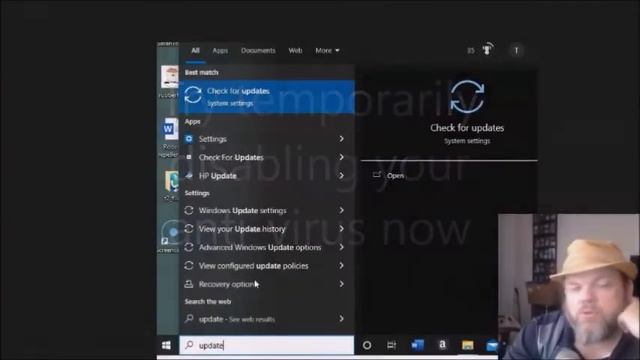The height and width of the screenshot is (360, 640).
Task: Click the Check for updates preview title
Action: (467, 128)
